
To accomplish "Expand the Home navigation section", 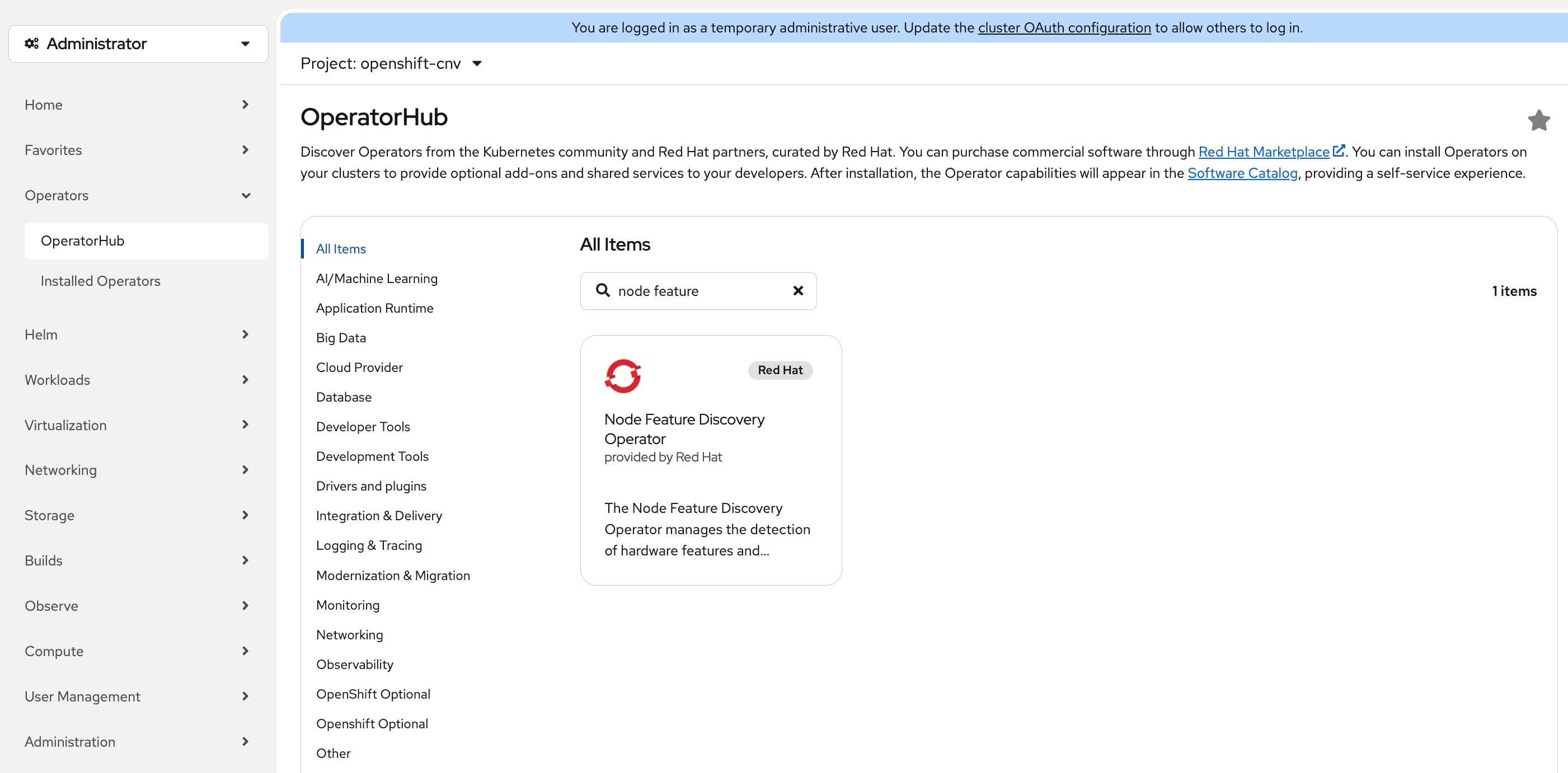I will coord(138,105).
